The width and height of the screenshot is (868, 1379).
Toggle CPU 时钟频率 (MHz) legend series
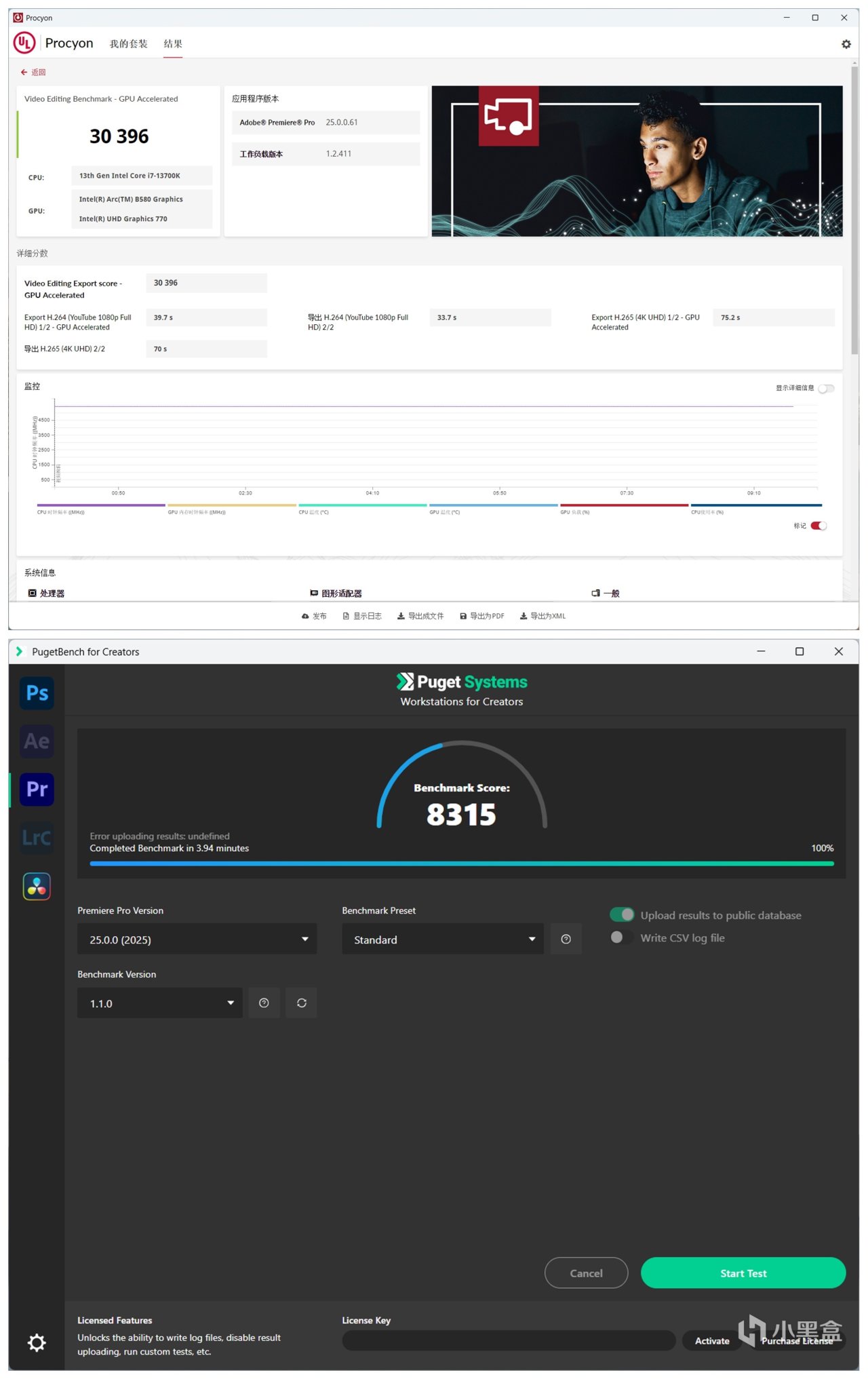[101, 508]
